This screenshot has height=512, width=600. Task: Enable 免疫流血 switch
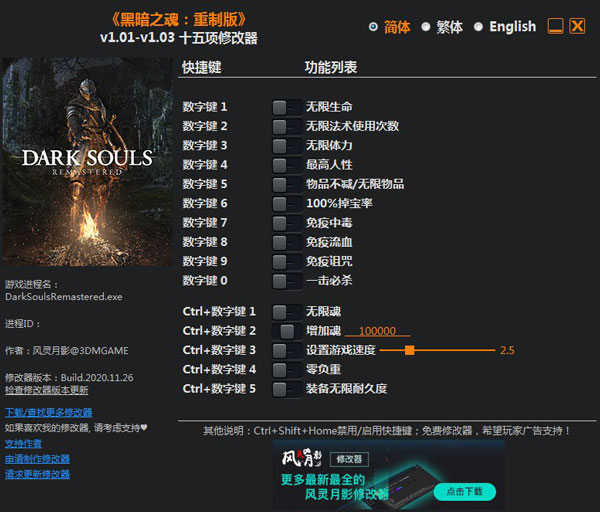pyautogui.click(x=287, y=243)
